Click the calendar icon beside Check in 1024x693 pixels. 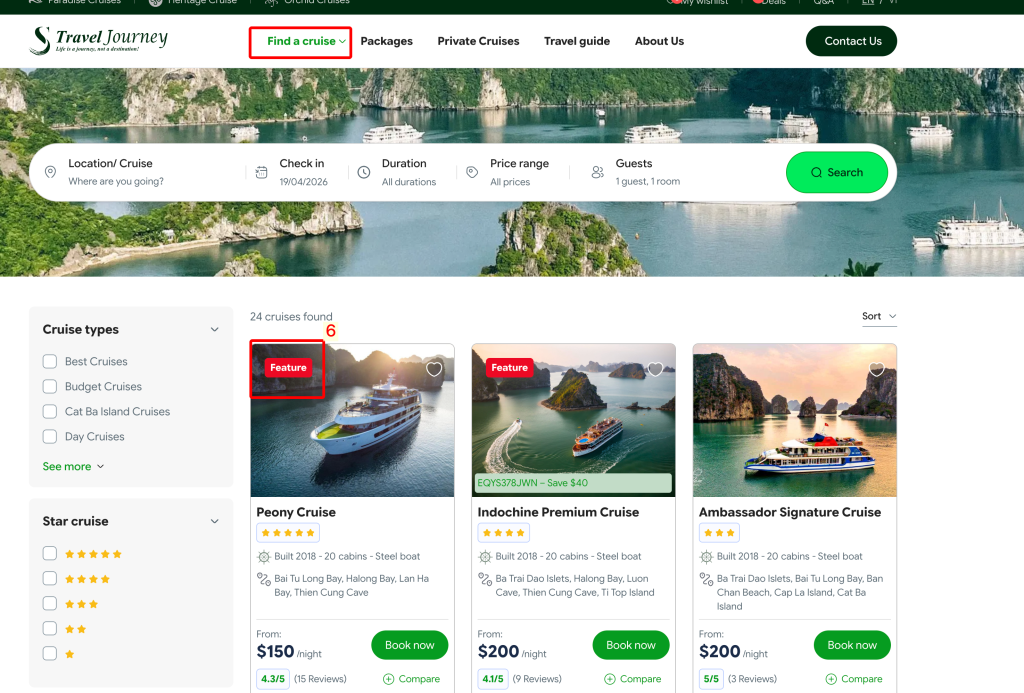[x=261, y=172]
